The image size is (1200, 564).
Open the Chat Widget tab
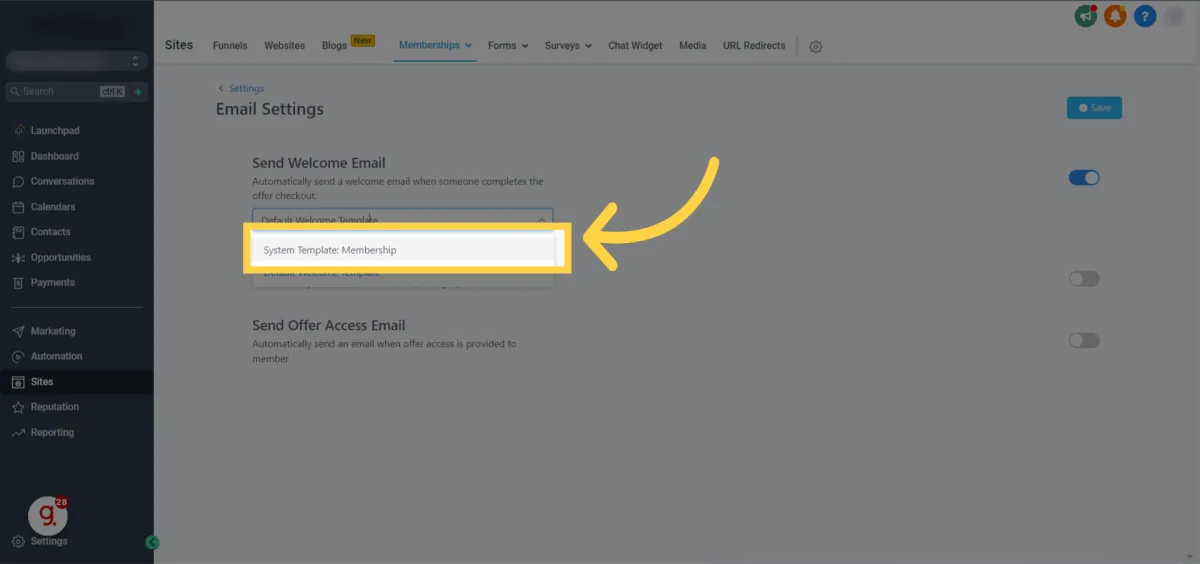coord(635,46)
